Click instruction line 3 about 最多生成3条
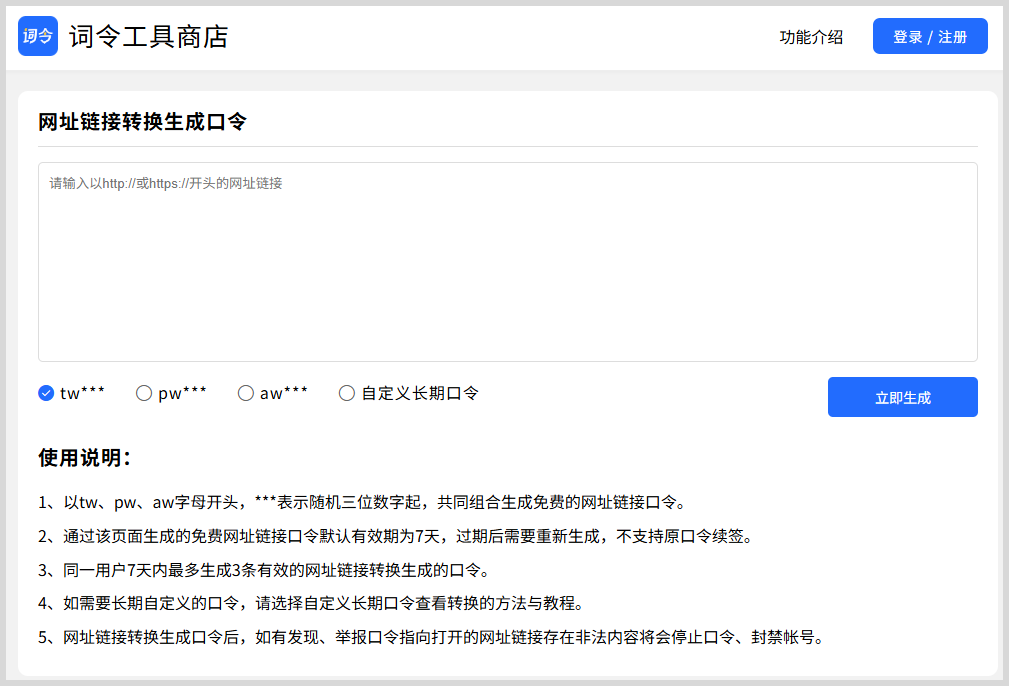This screenshot has height=686, width=1009. [264, 570]
